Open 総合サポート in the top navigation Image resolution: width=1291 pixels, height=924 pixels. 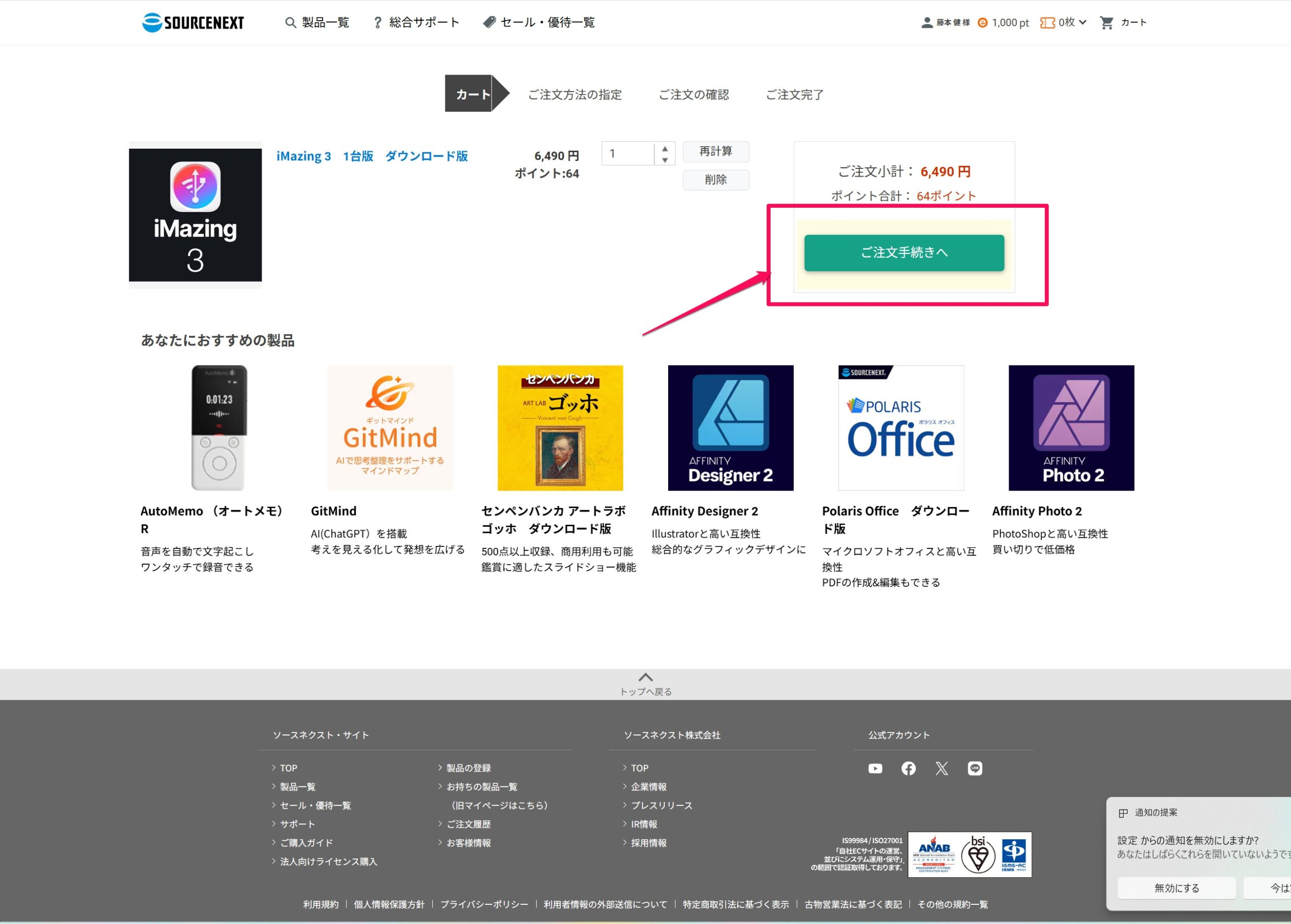424,23
